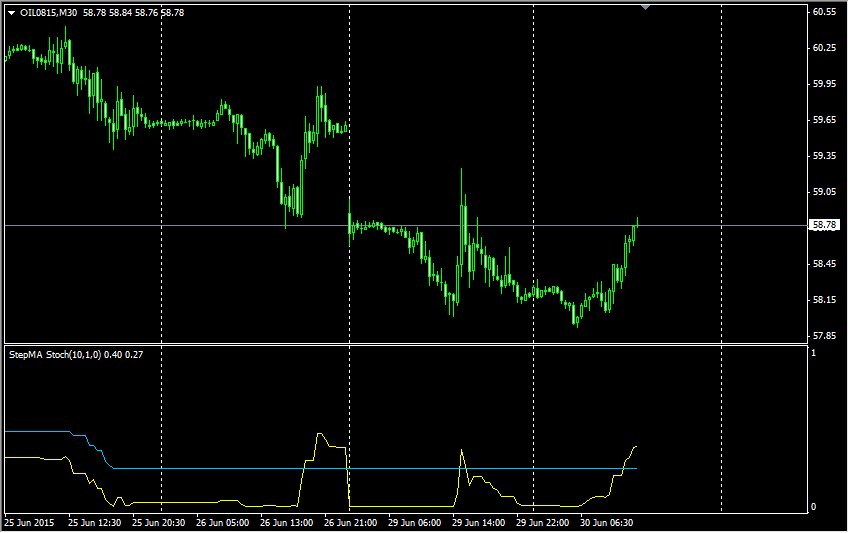Click the 29 Jun 06:00 time label
The image size is (849, 533).
[414, 523]
